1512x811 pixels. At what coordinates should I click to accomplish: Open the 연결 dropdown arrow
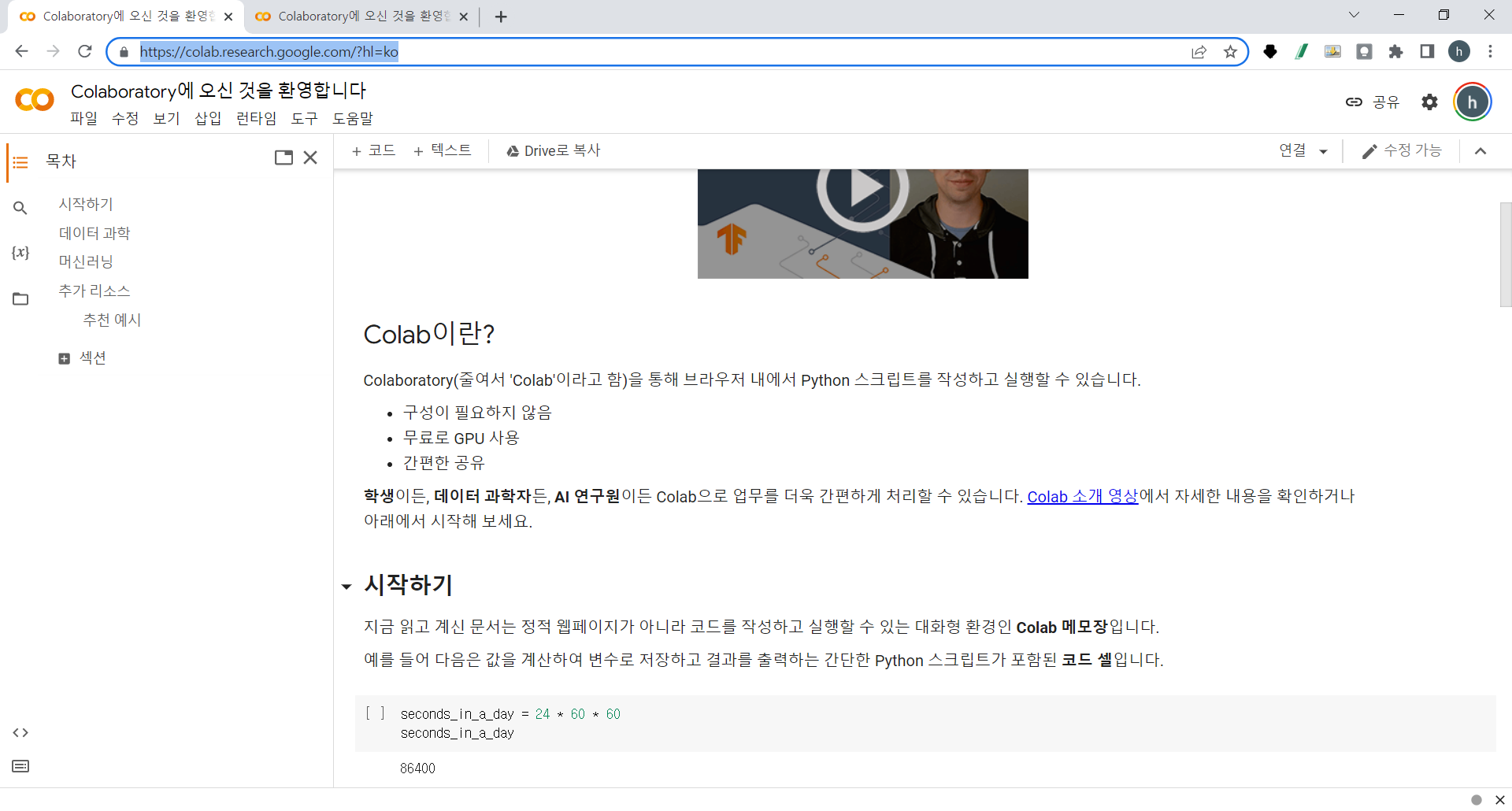pos(1323,151)
